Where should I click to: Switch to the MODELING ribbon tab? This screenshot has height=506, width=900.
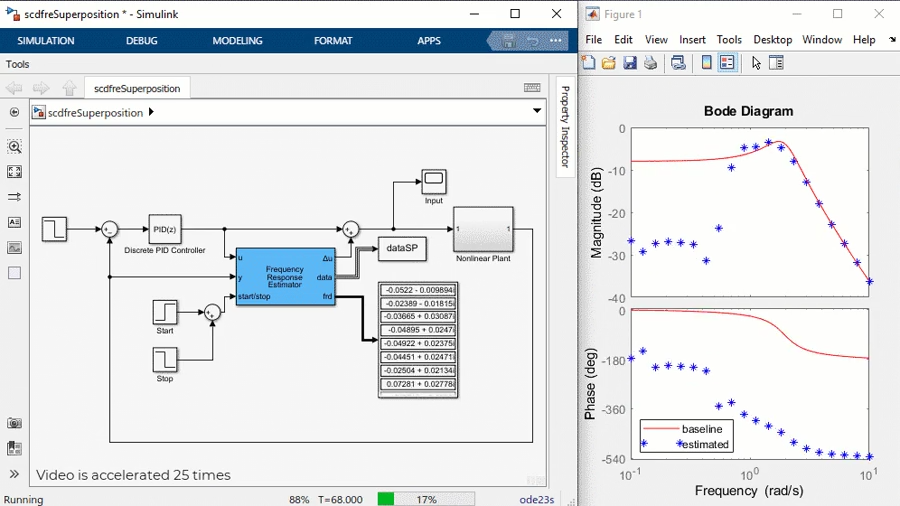point(237,41)
